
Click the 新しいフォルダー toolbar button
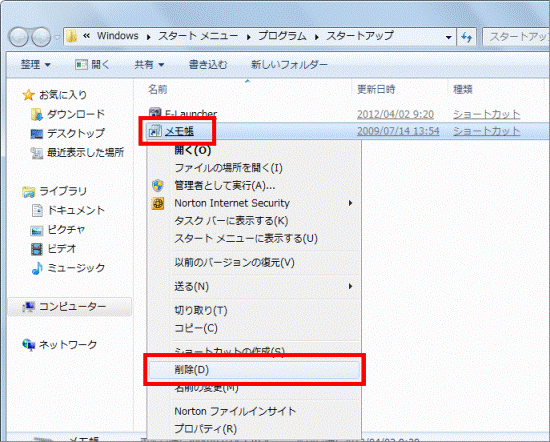click(289, 65)
